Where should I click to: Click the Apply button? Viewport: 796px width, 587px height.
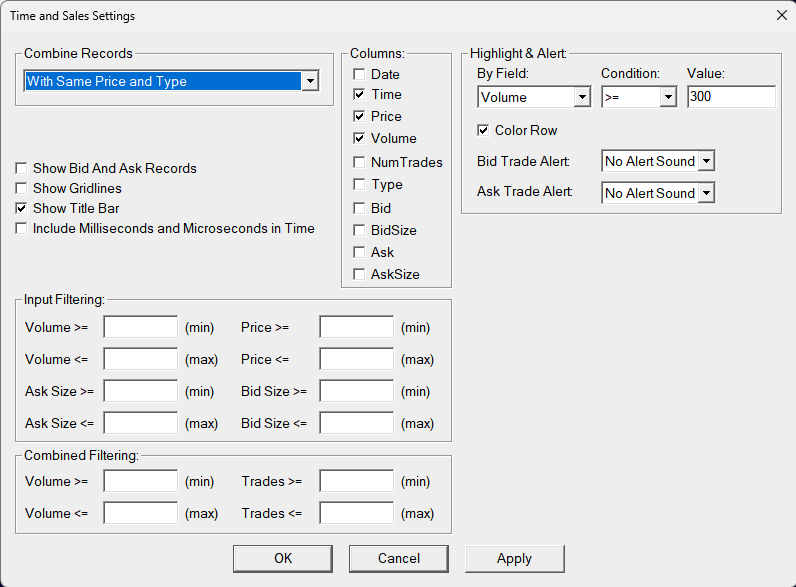514,558
